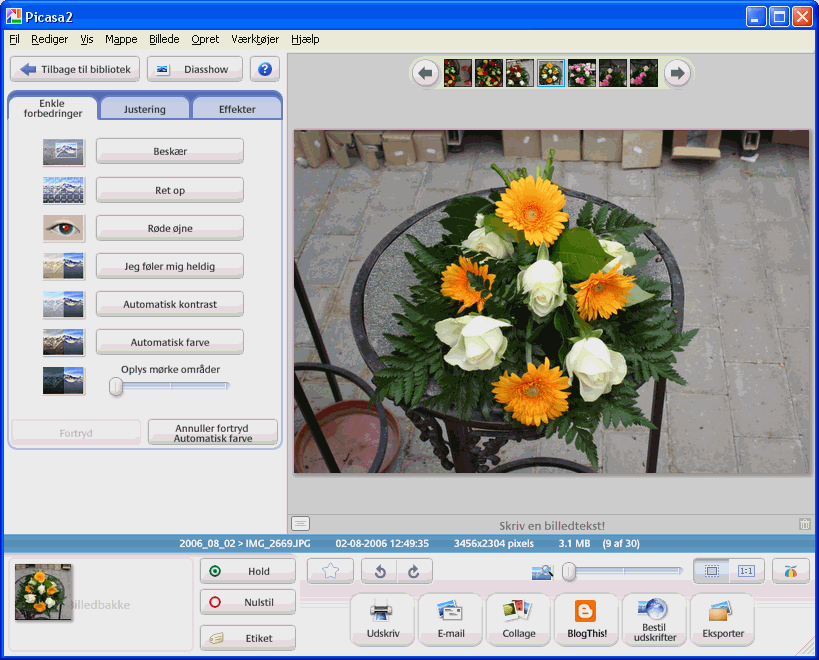Rotate the image counter-clockwise
Screen dimensions: 819x660
point(380,571)
